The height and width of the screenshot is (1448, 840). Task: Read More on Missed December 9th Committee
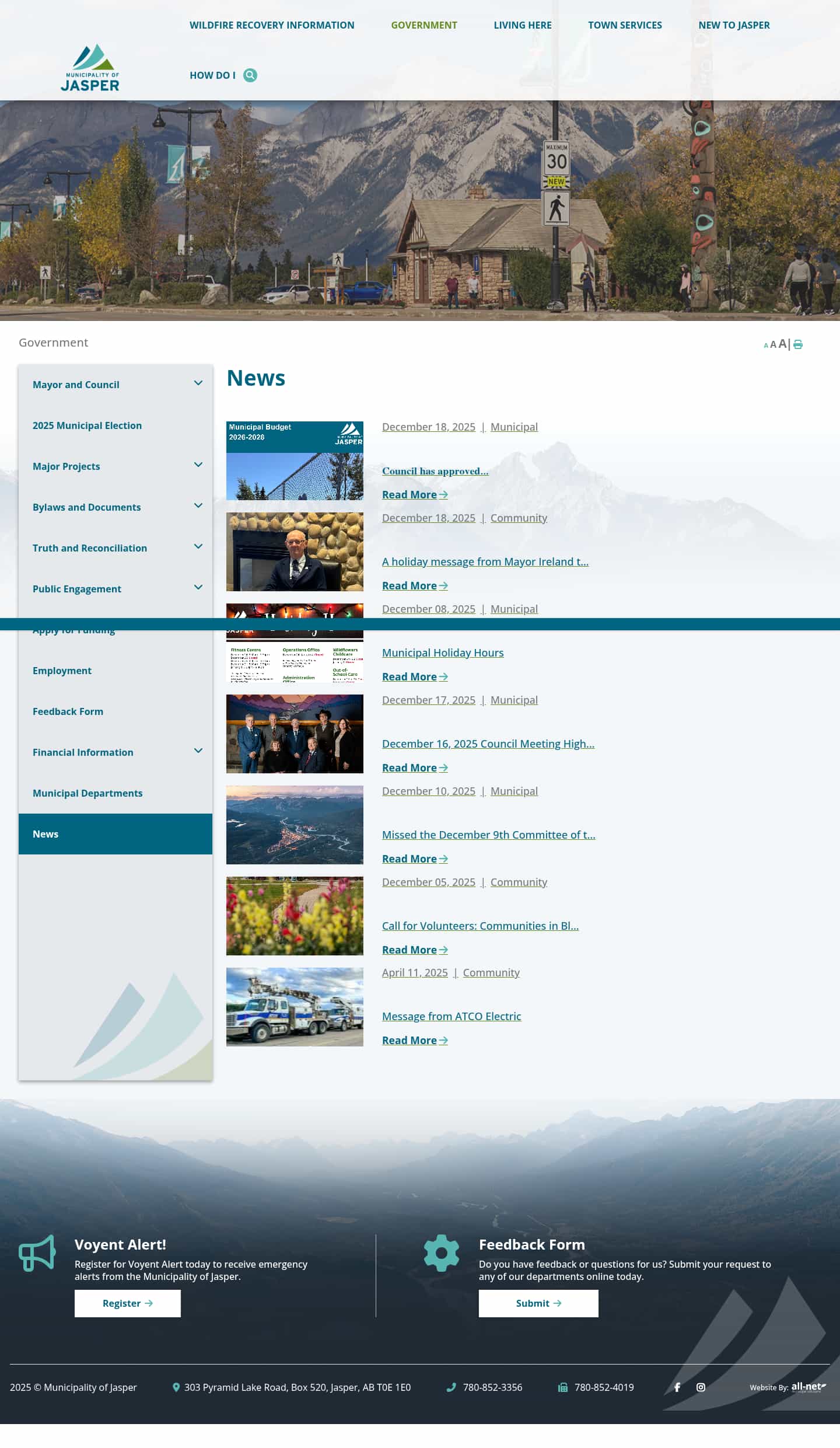415,859
